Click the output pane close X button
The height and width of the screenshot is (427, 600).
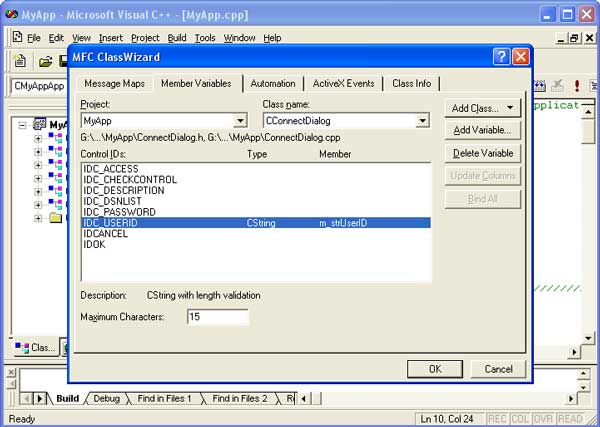coord(11,372)
